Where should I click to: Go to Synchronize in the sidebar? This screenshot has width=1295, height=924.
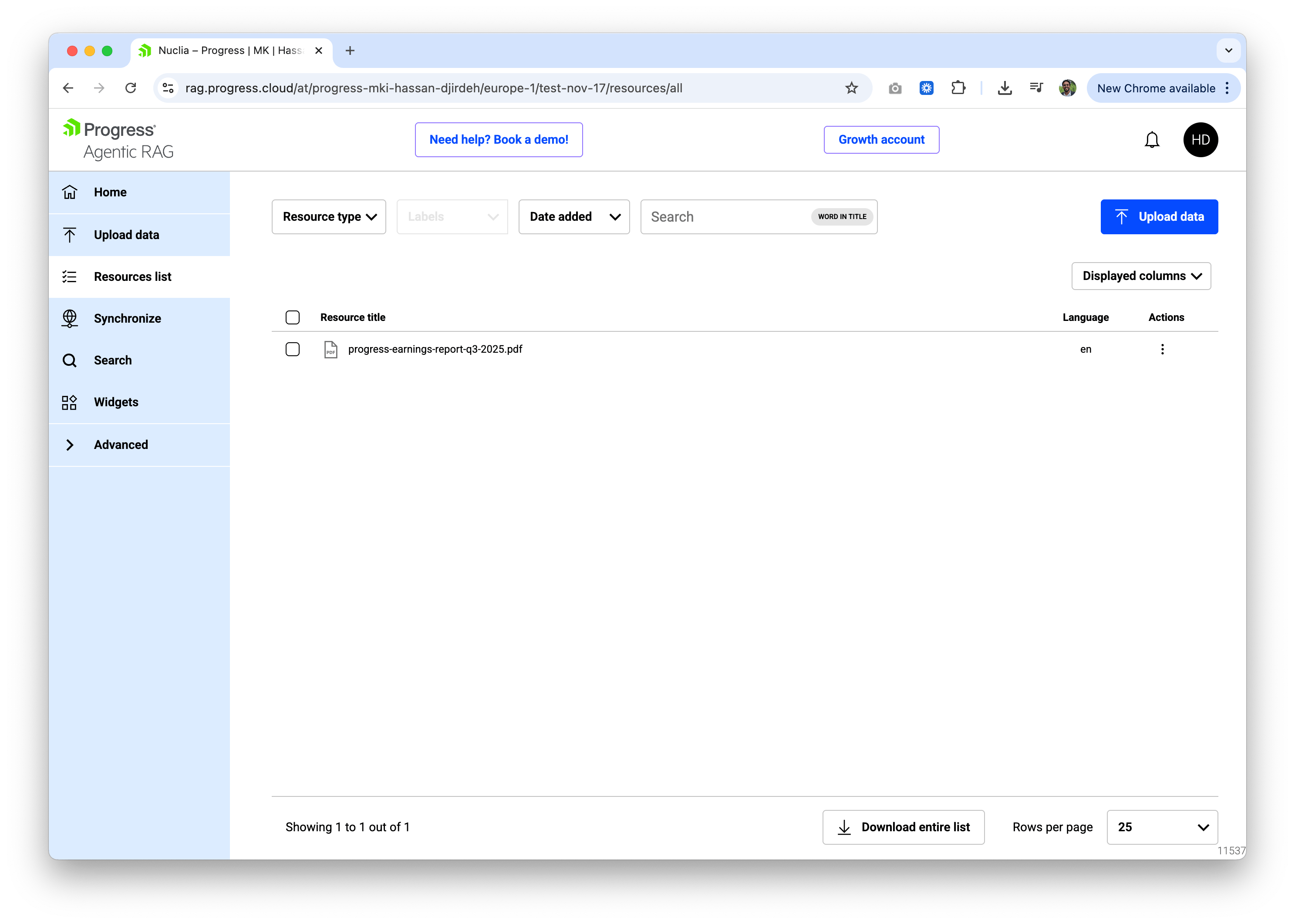coord(128,319)
